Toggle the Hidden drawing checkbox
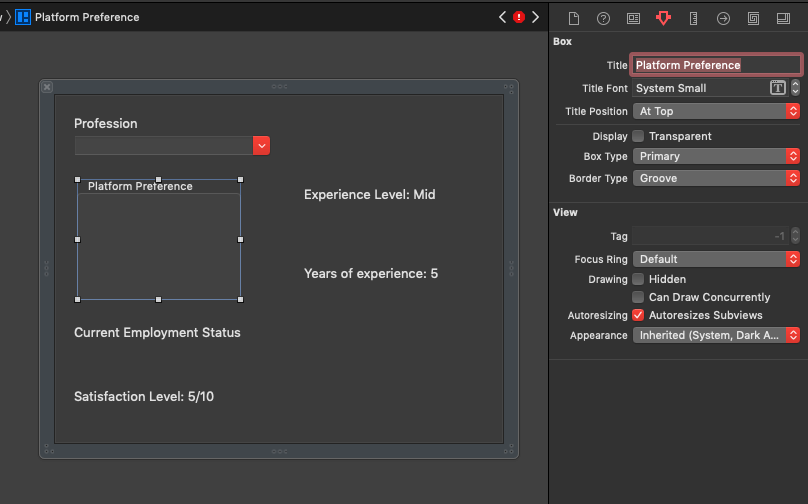 point(638,279)
